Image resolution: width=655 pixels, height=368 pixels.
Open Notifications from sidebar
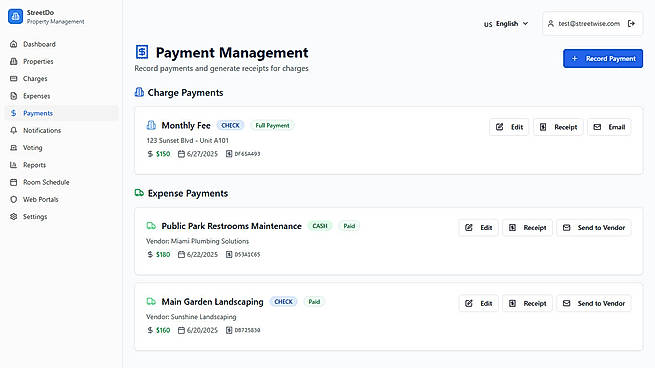click(x=61, y=130)
